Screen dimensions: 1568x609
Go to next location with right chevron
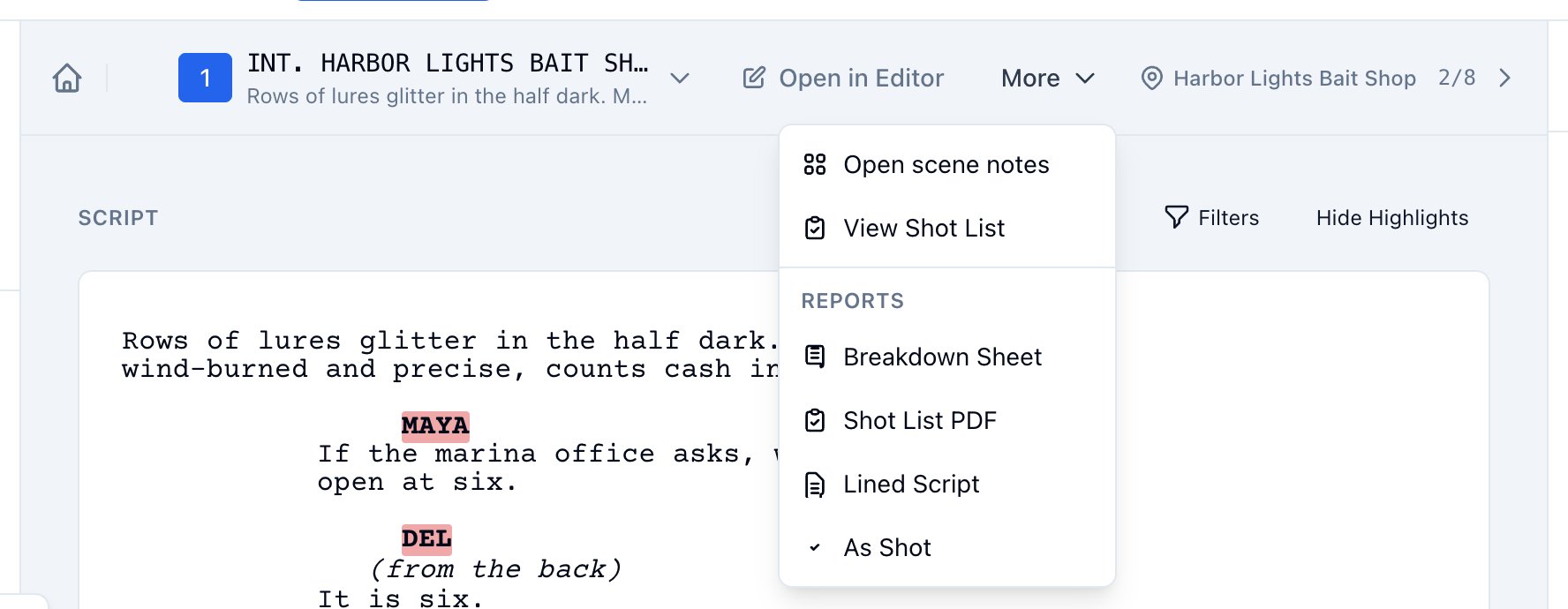click(1505, 78)
